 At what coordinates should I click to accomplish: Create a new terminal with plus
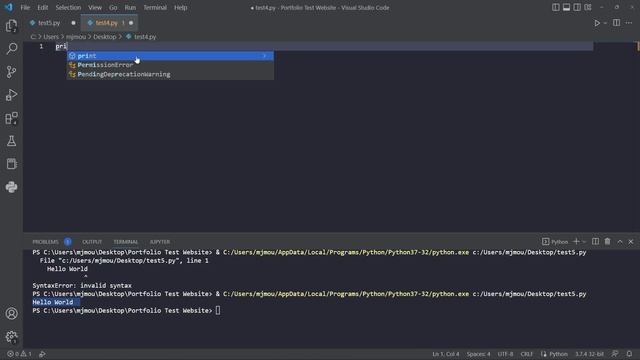pyautogui.click(x=576, y=241)
